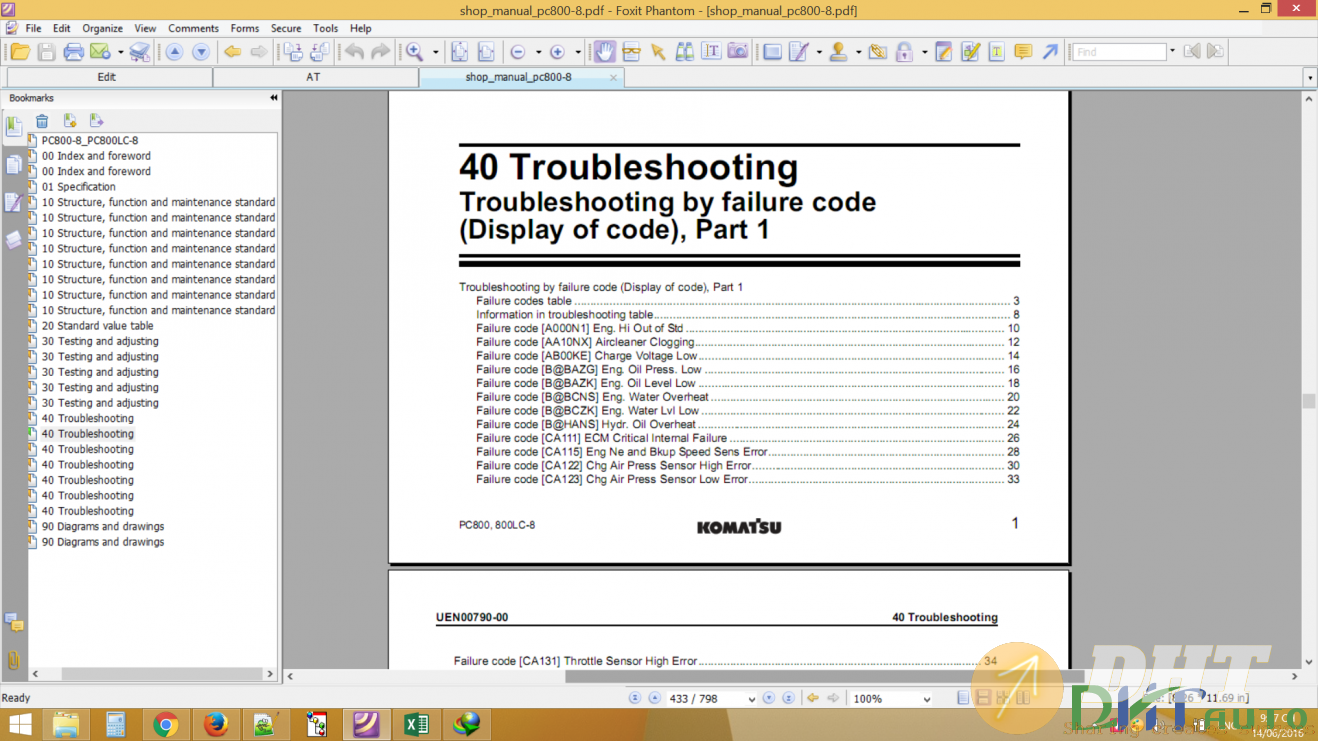The width and height of the screenshot is (1318, 741).
Task: Open the Stamp tool dropdown arrow
Action: 858,53
